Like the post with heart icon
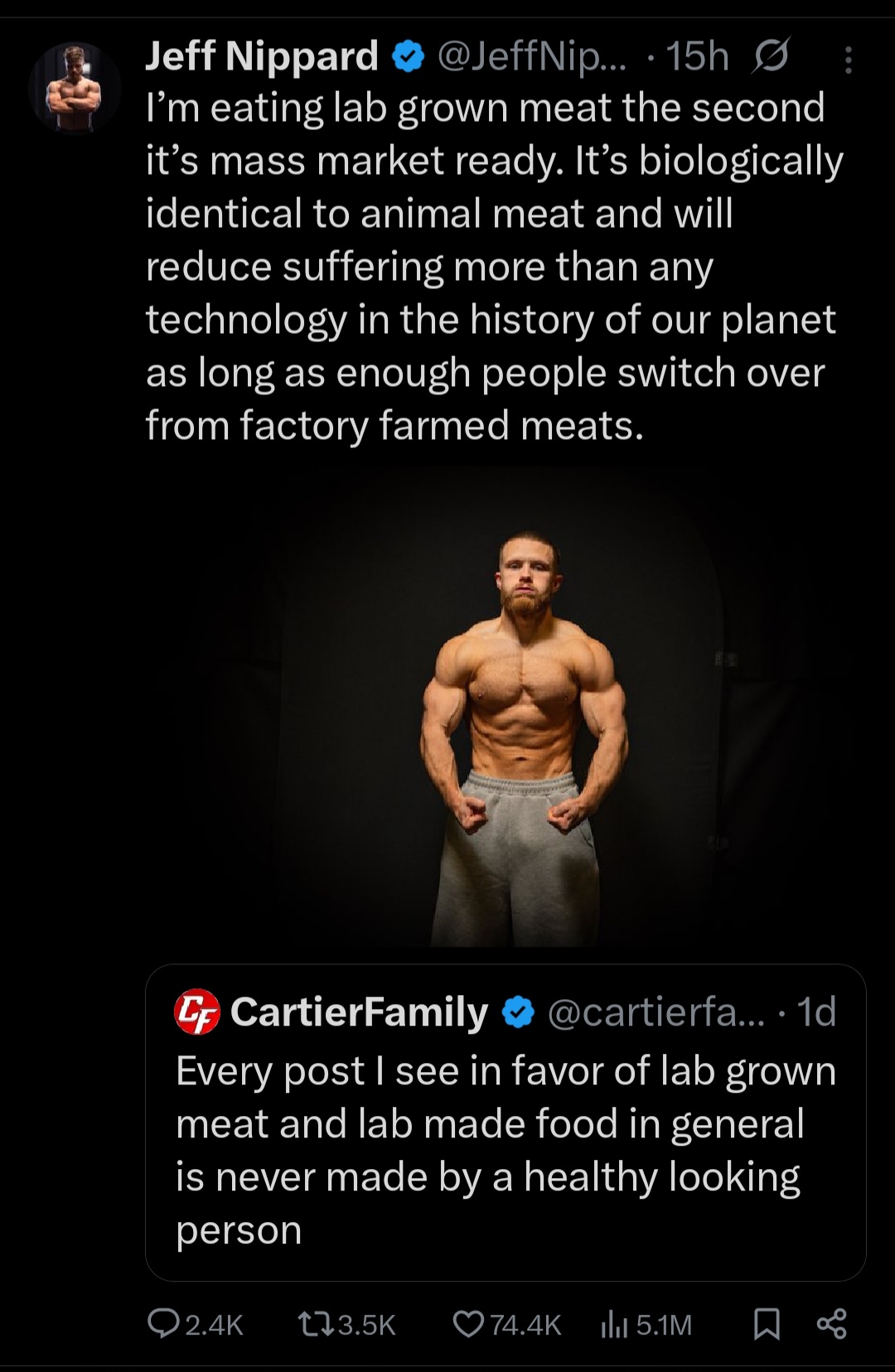 (x=468, y=1324)
